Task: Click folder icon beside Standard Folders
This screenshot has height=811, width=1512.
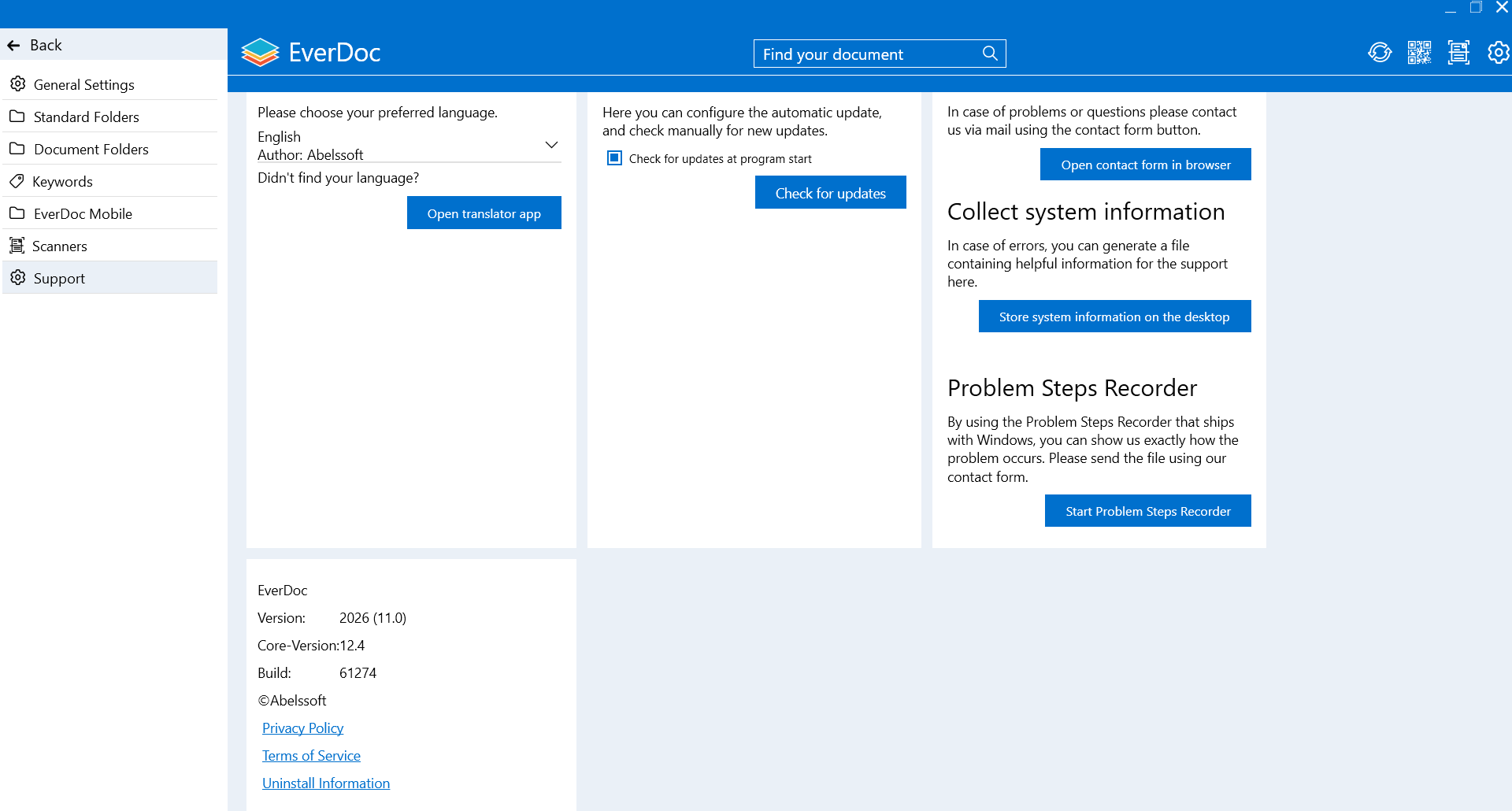Action: click(x=17, y=117)
